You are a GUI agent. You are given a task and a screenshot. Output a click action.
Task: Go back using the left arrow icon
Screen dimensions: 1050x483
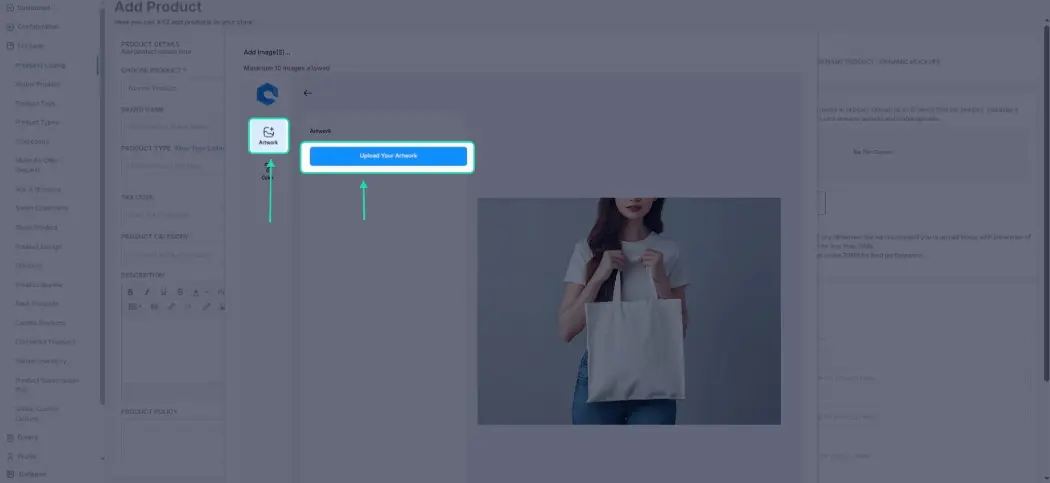(x=307, y=93)
